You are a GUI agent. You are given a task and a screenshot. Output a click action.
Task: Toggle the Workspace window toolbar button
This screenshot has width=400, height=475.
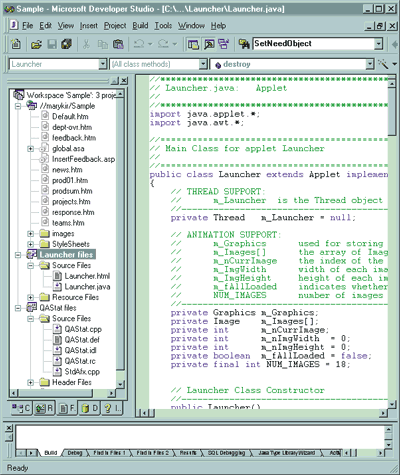[193, 44]
